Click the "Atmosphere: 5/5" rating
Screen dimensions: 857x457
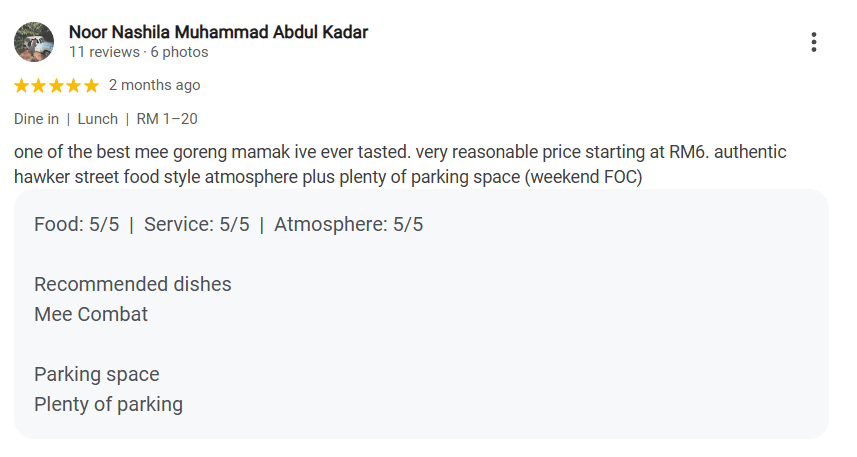pos(348,224)
